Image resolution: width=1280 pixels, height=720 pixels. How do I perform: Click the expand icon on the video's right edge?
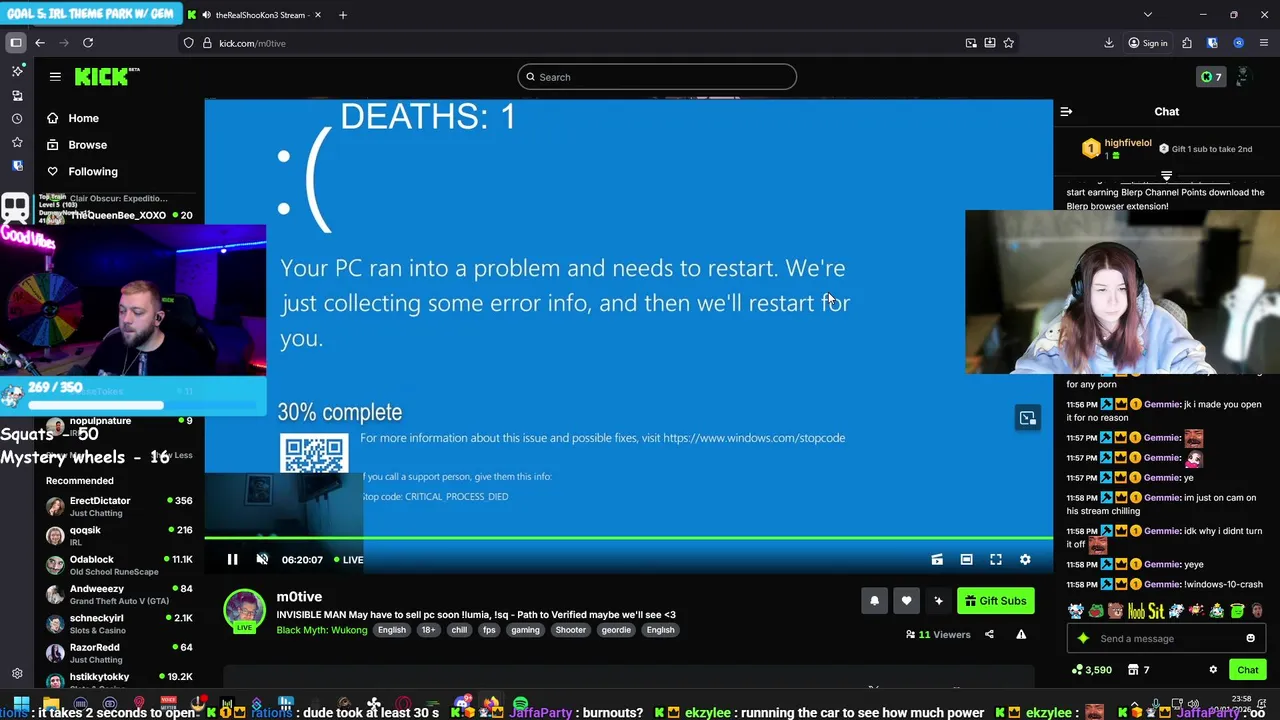[x=1028, y=418]
